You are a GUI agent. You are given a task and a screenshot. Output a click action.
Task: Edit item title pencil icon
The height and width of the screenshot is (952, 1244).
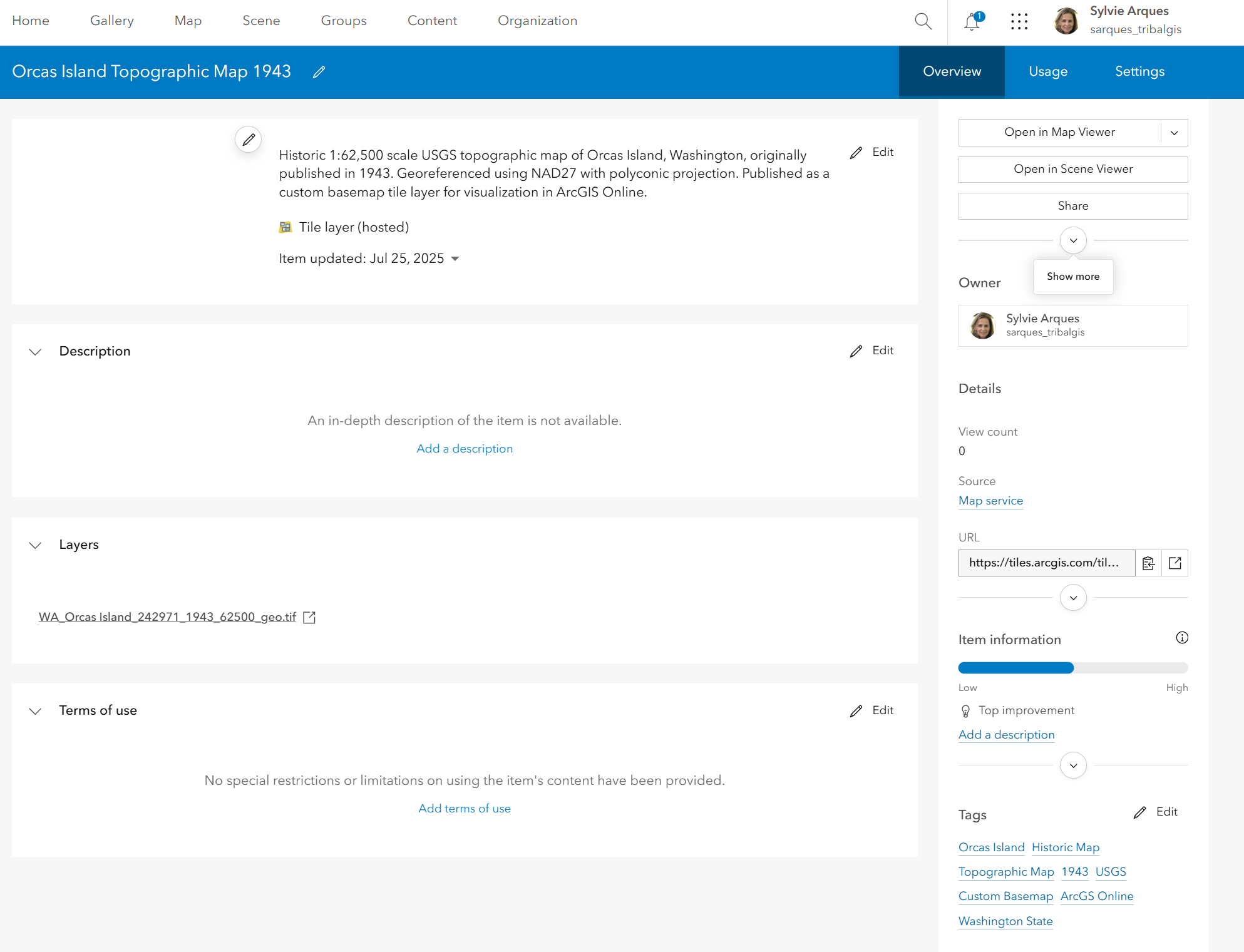(319, 72)
